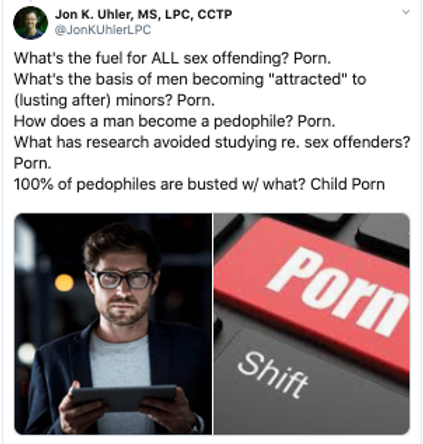Click the '100% of pedophiles' final line
Image resolution: width=423 pixels, height=444 pixels.
click(x=199, y=184)
